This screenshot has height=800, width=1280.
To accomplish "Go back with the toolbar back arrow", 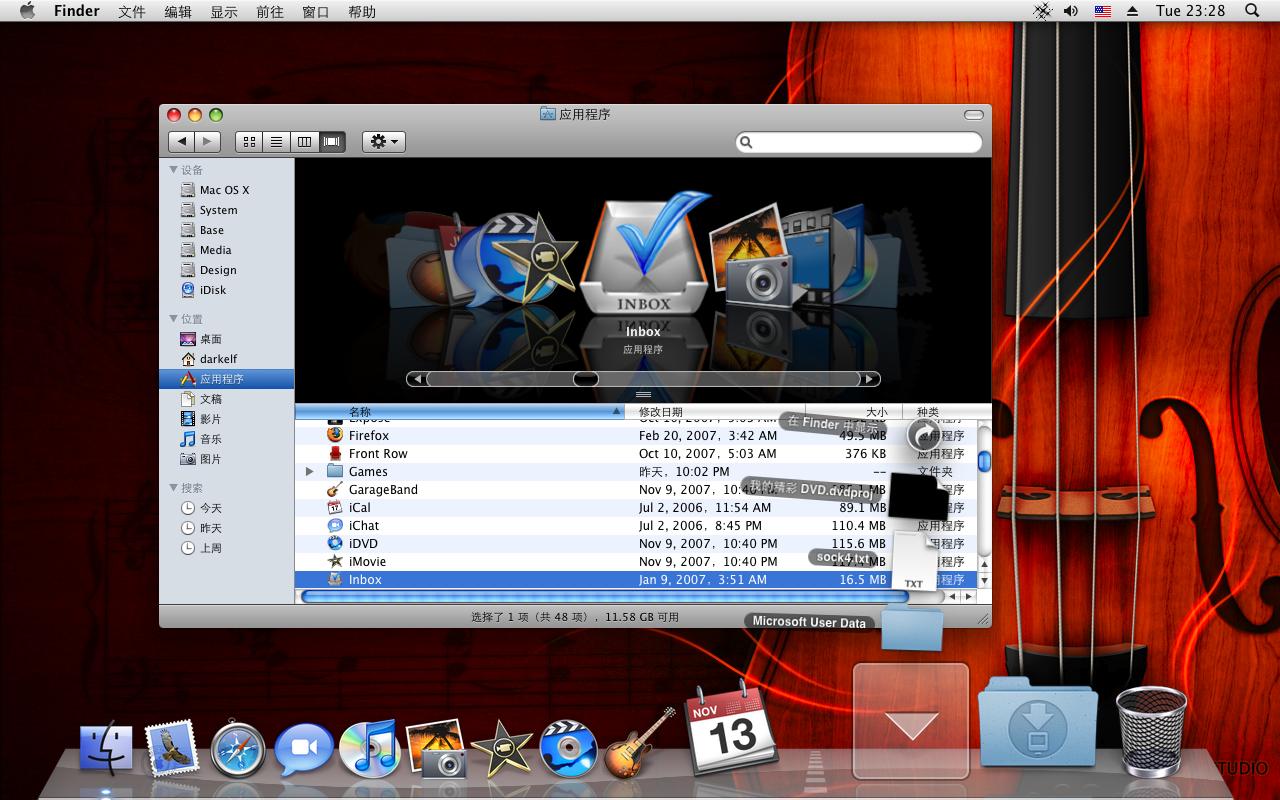I will click(181, 142).
